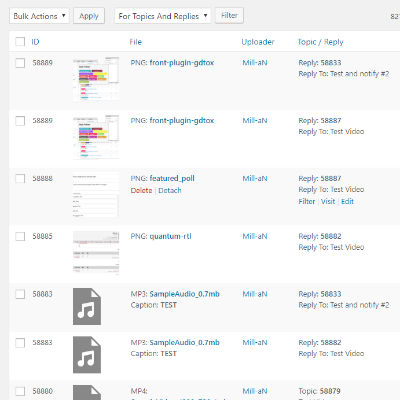Click ID 58885 cell text

click(42, 236)
